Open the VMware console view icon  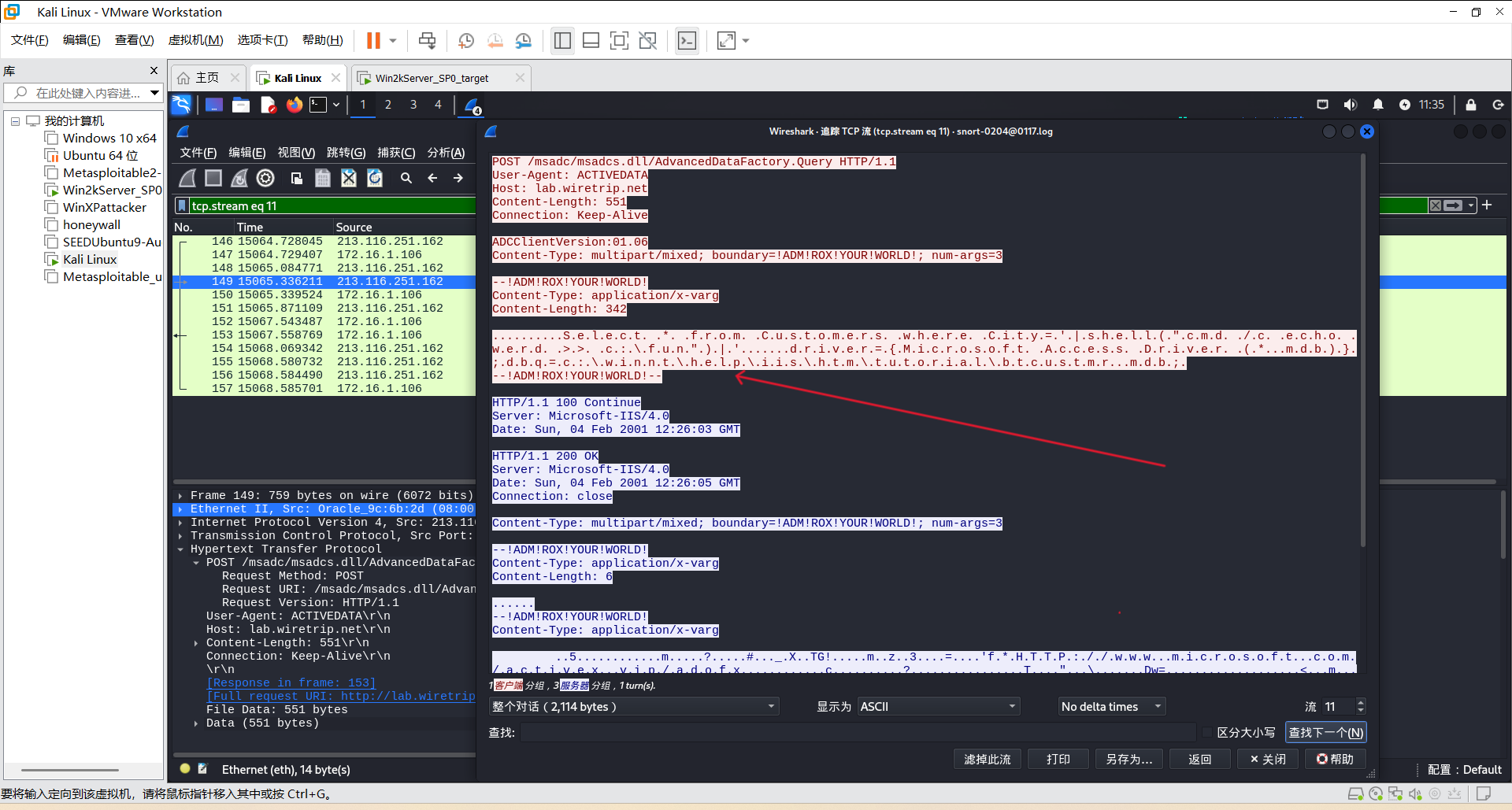click(x=687, y=40)
